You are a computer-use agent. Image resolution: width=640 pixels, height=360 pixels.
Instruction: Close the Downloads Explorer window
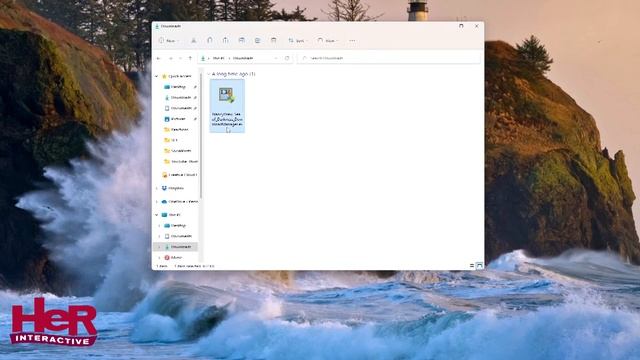click(x=477, y=26)
